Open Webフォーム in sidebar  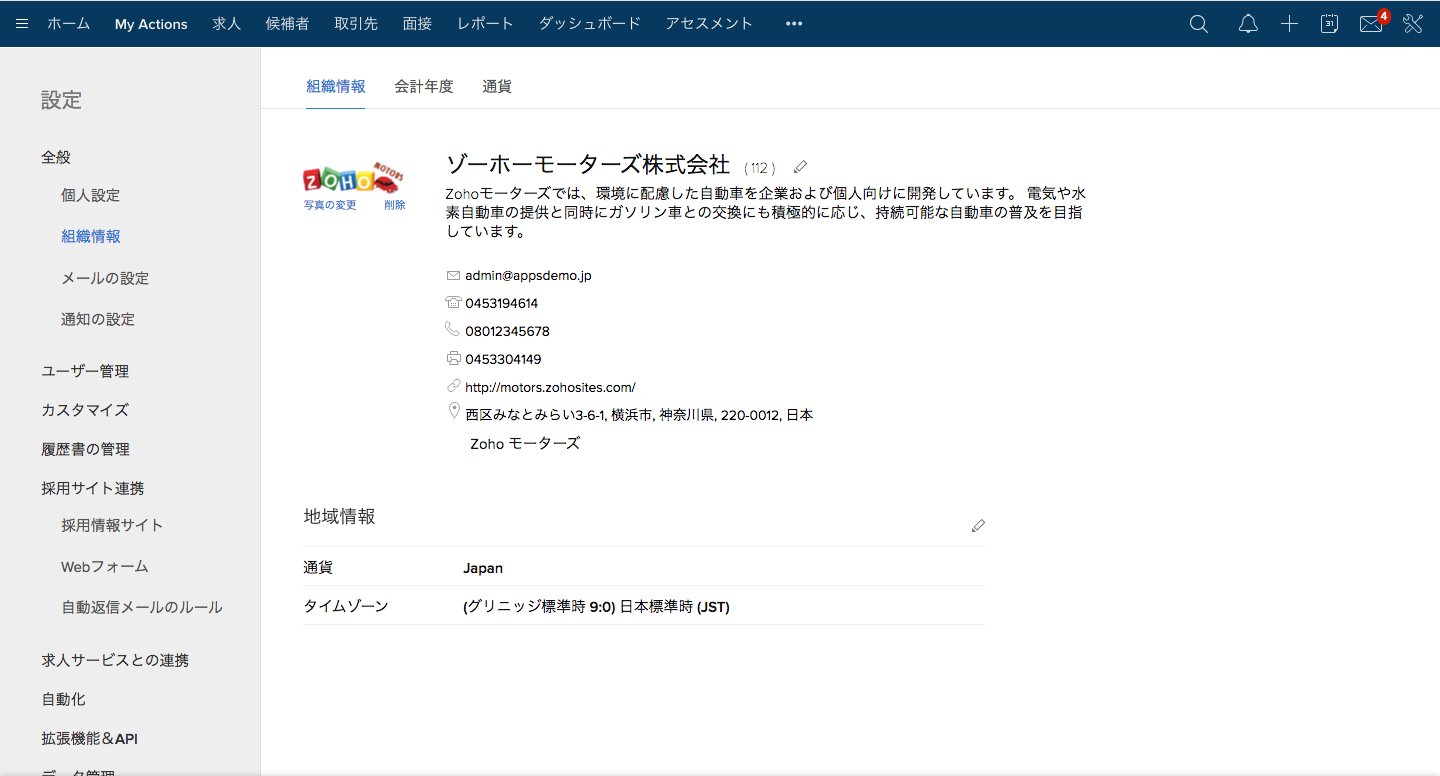point(105,566)
